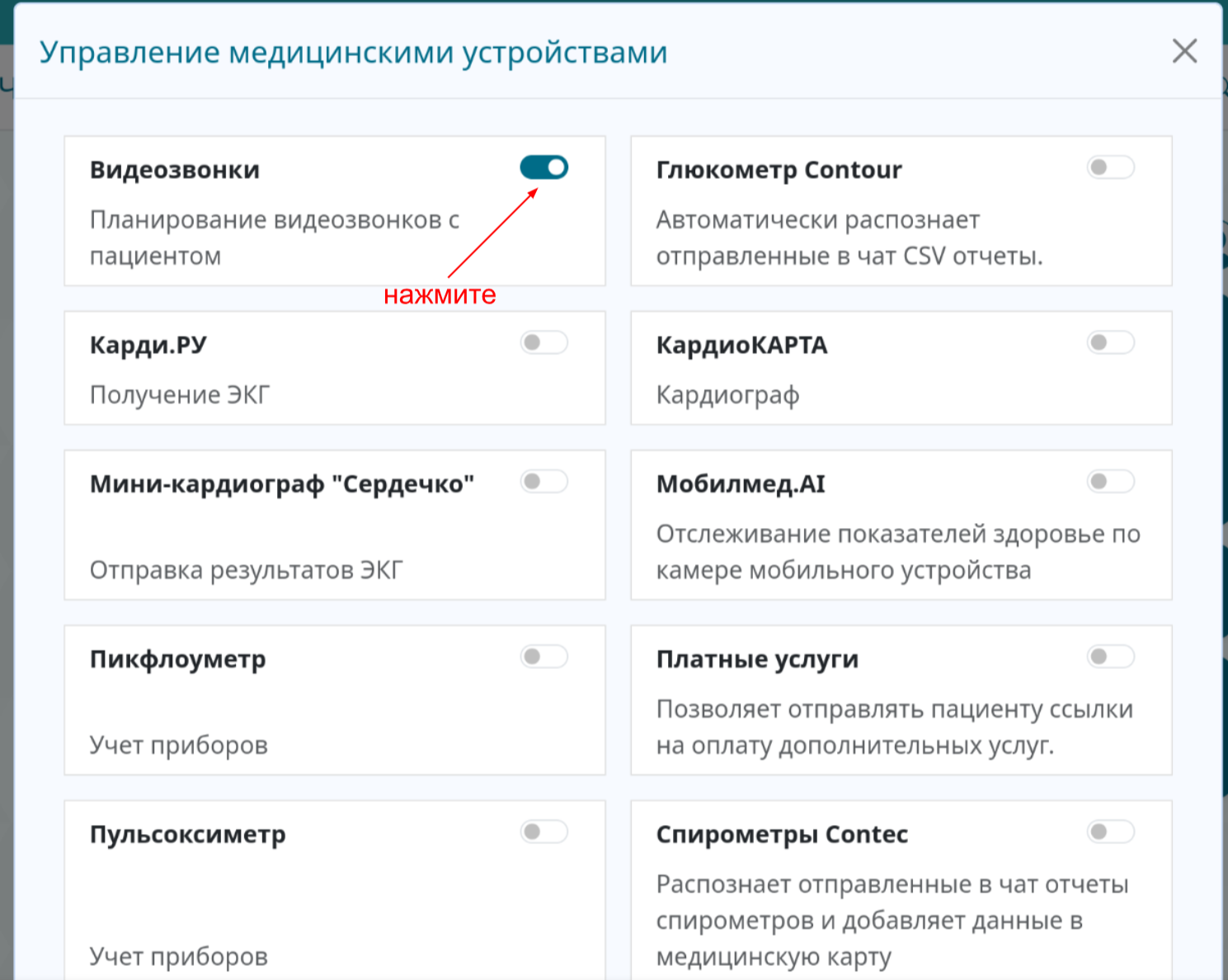
Task: Click the dialog title Управление медицинскими устройствами
Action: pyautogui.click(x=354, y=53)
